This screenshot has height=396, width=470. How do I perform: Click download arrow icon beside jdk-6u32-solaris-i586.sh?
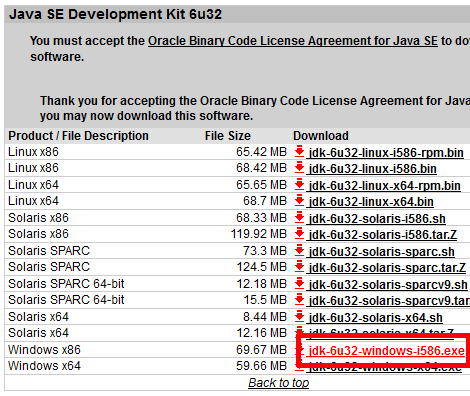(299, 217)
